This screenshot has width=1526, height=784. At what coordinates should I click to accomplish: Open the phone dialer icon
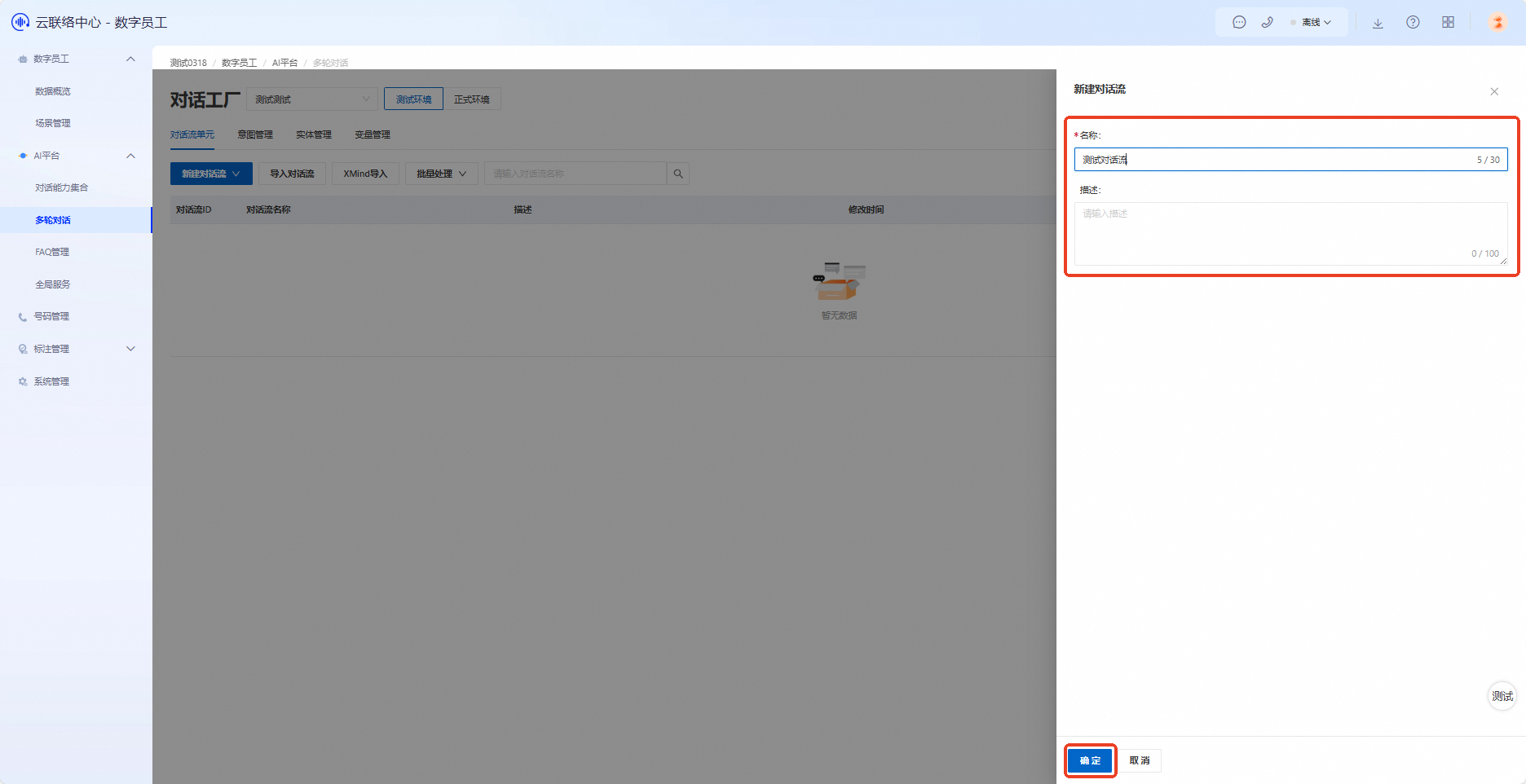(x=1267, y=23)
